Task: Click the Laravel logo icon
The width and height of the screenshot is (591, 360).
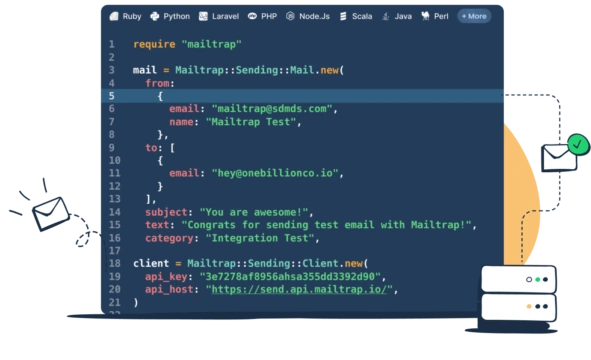Action: (203, 16)
